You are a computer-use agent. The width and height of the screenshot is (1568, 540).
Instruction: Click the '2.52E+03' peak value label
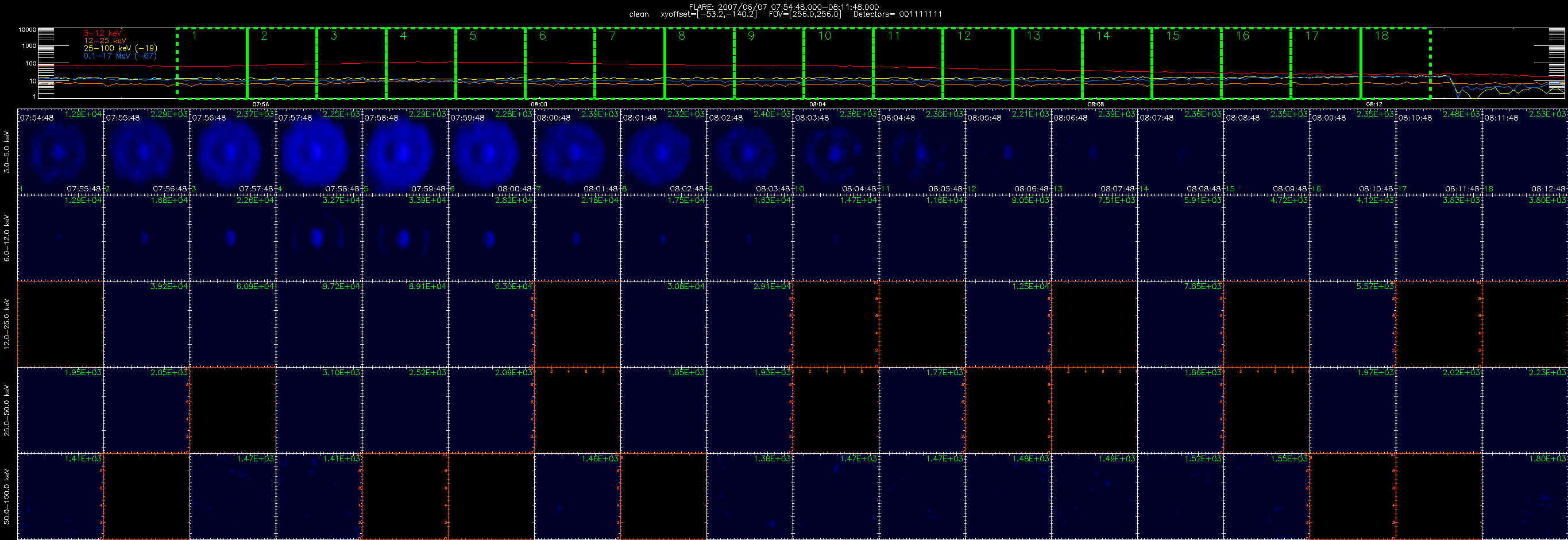pyautogui.click(x=427, y=373)
